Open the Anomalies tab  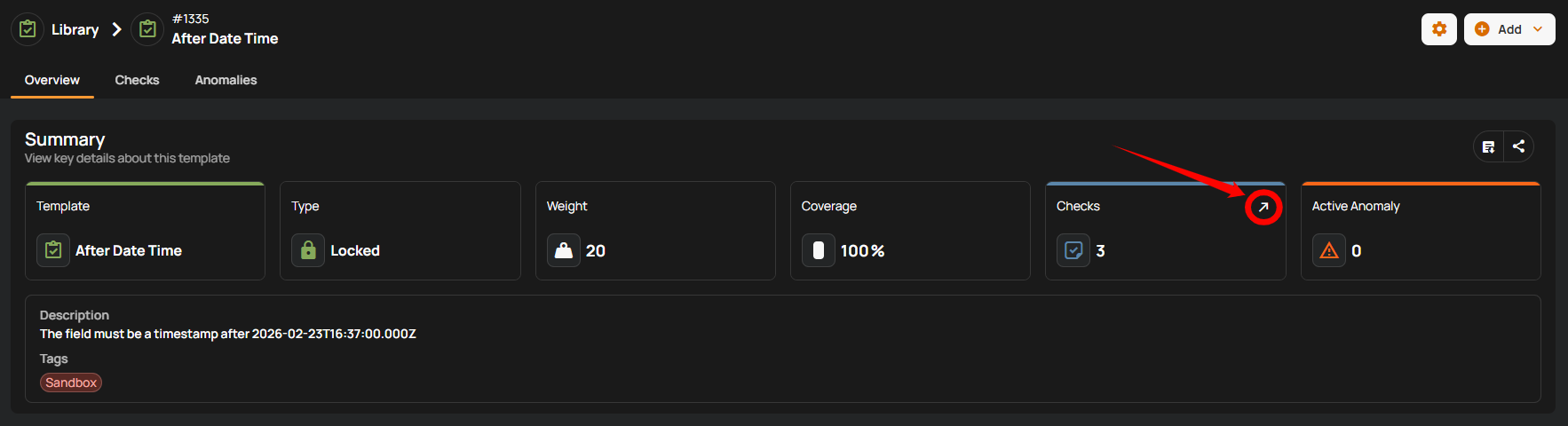[x=226, y=80]
